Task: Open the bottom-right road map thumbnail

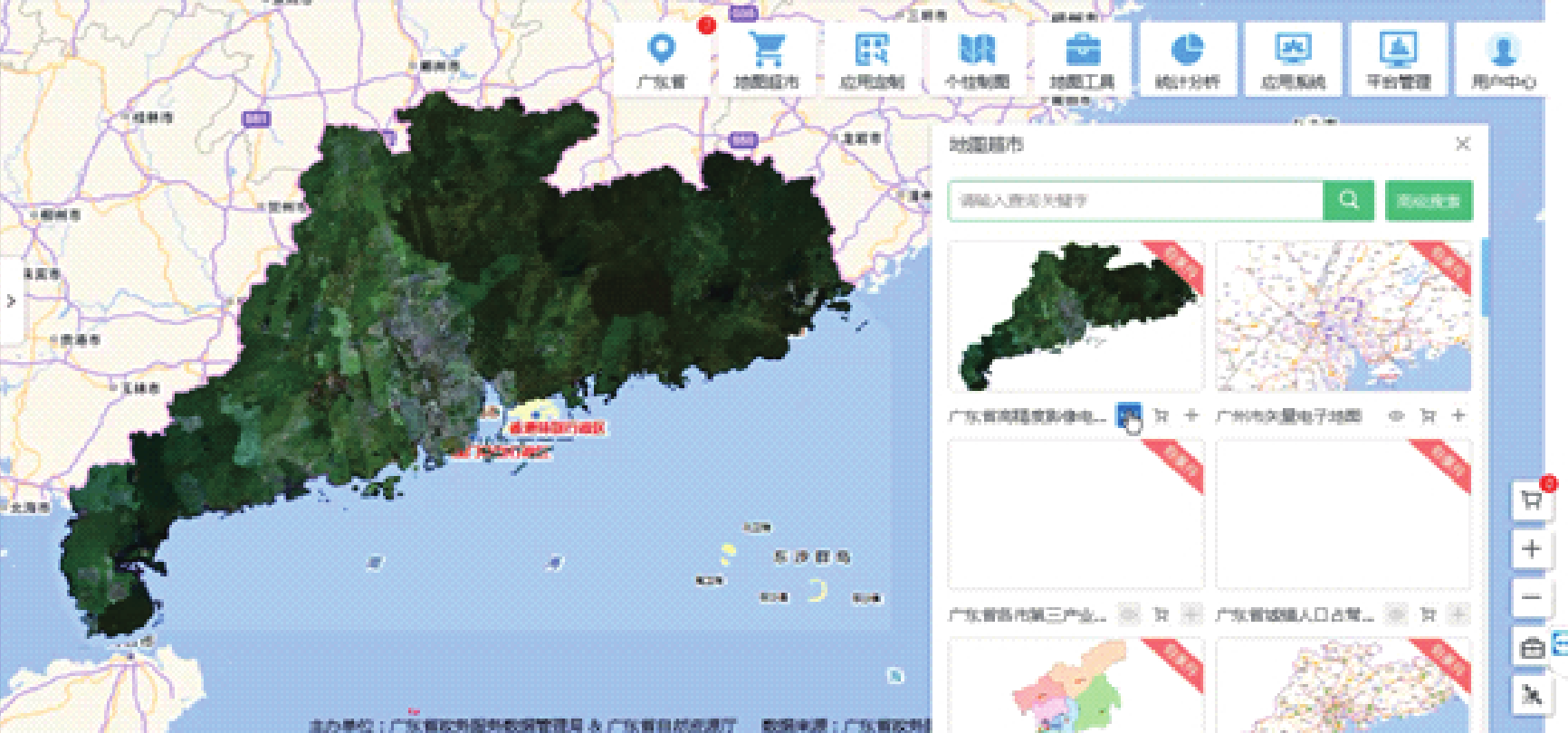Action: pos(1343,685)
